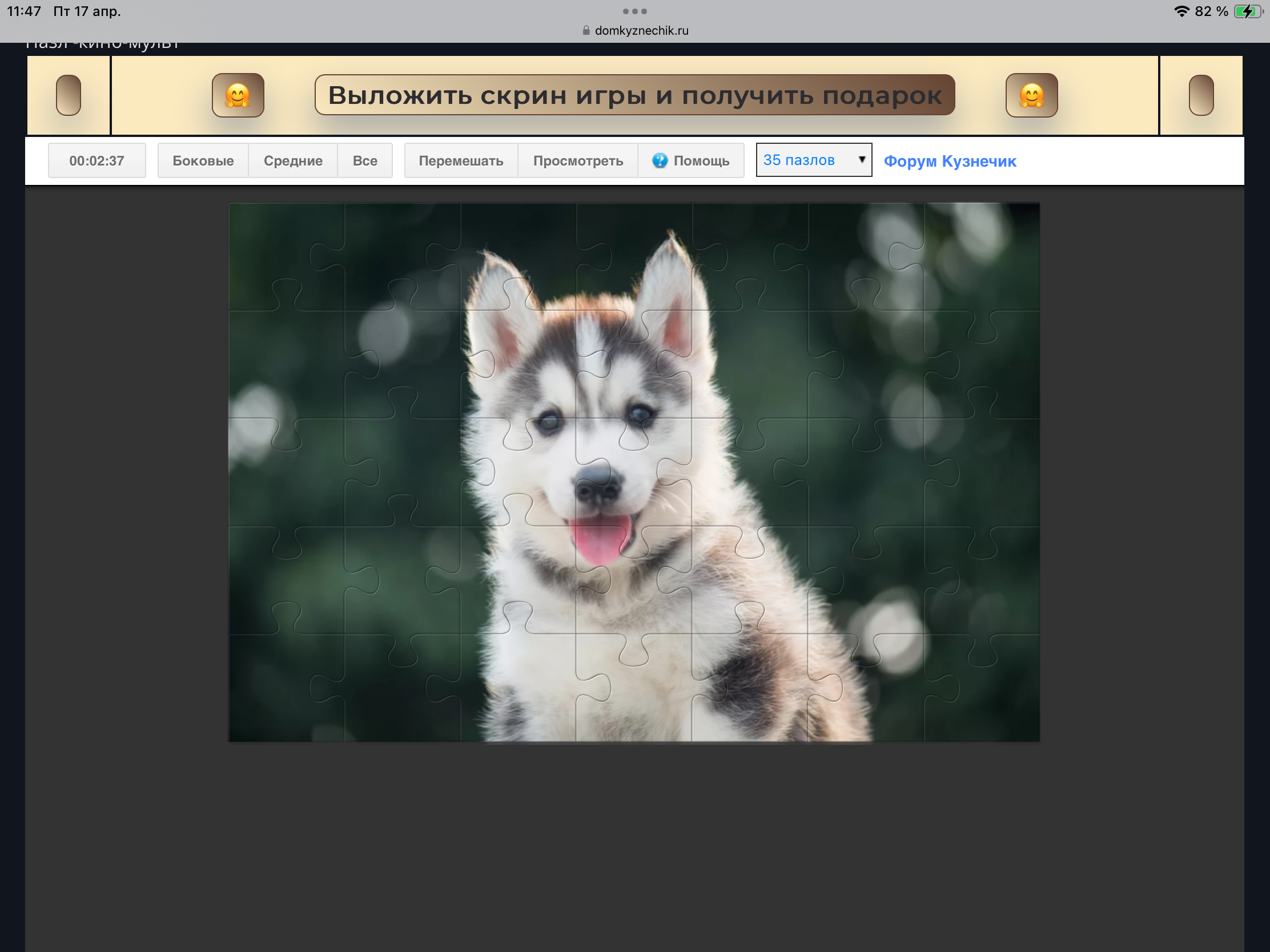The image size is (1270, 952).
Task: Show only Средние middle pieces
Action: pyautogui.click(x=293, y=161)
